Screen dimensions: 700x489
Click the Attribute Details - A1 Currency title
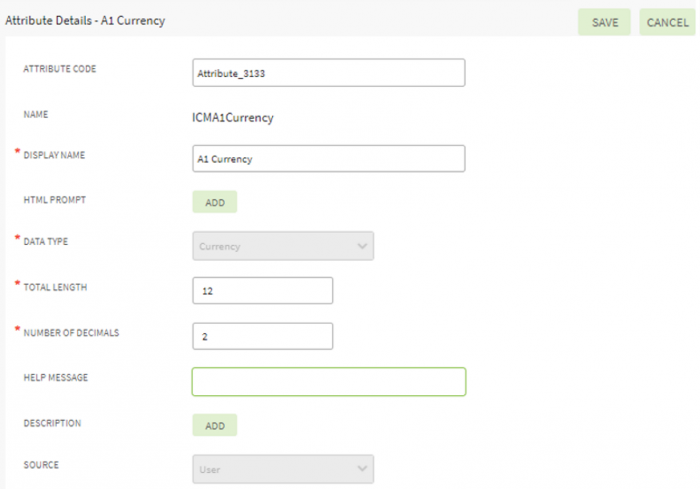[87, 20]
